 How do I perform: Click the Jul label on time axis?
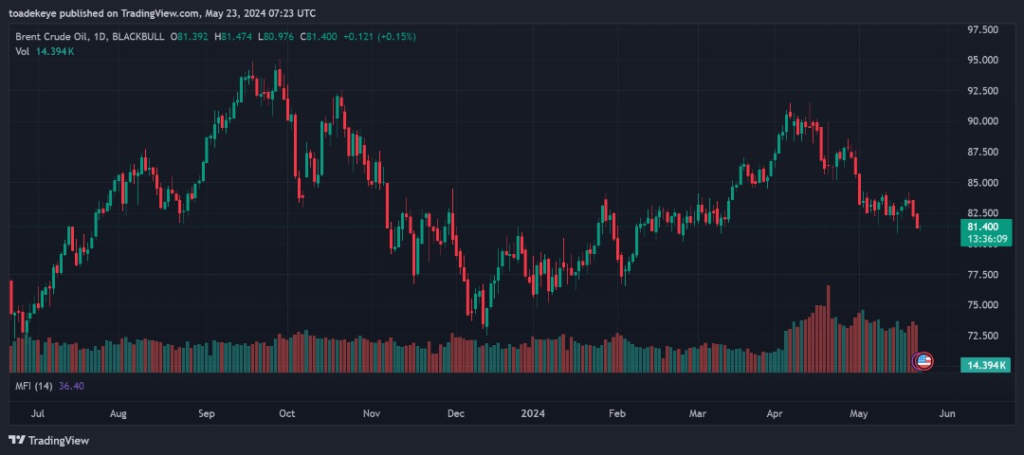click(36, 412)
